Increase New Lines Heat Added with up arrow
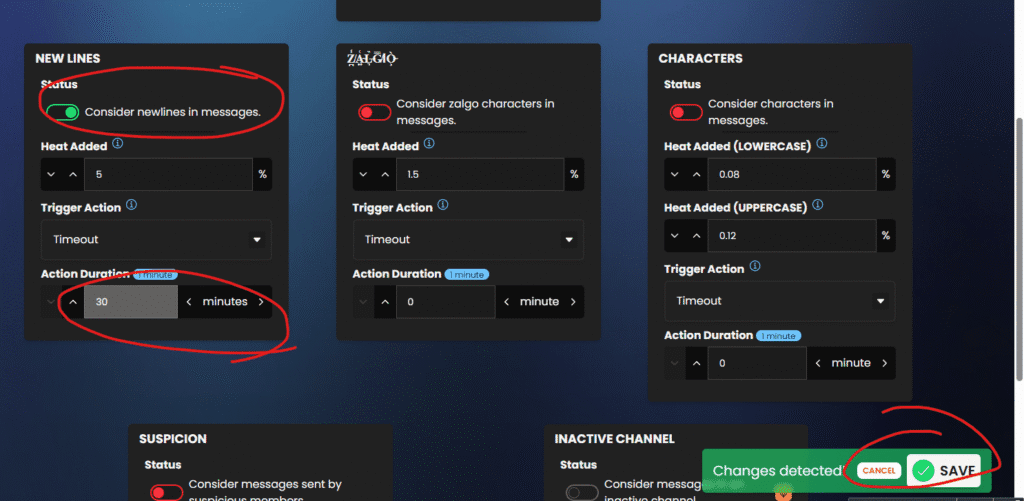The width and height of the screenshot is (1024, 501). (x=73, y=174)
